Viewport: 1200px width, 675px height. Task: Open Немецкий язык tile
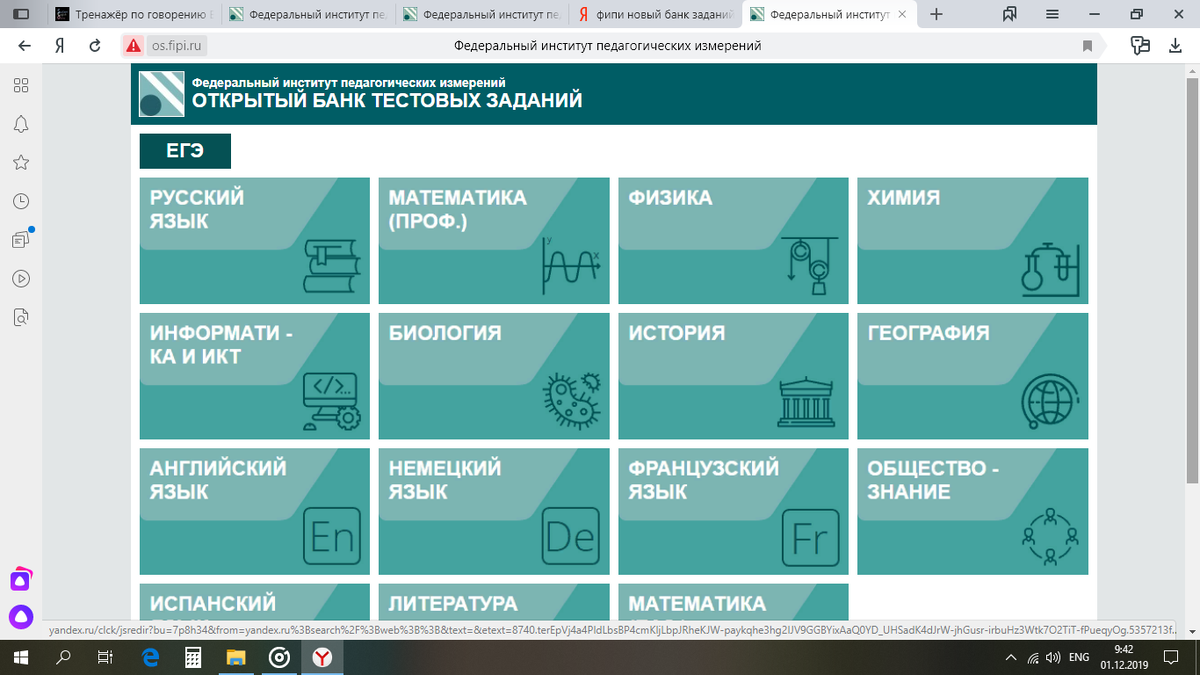(494, 511)
